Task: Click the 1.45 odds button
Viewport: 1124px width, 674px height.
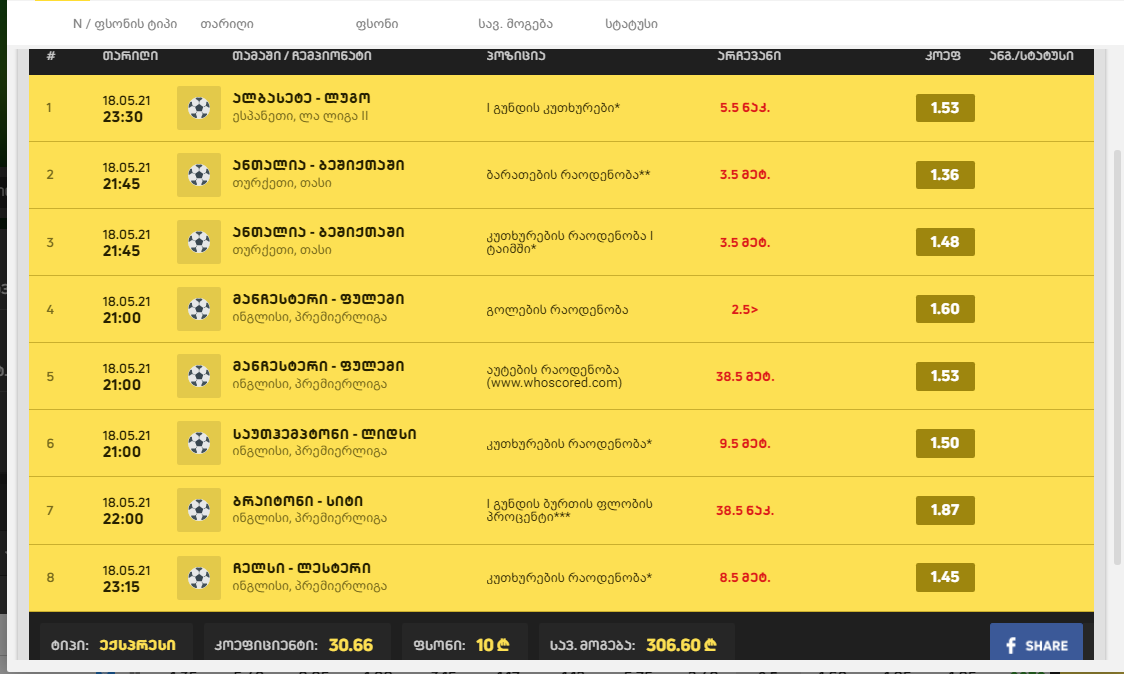Action: pyautogui.click(x=945, y=577)
